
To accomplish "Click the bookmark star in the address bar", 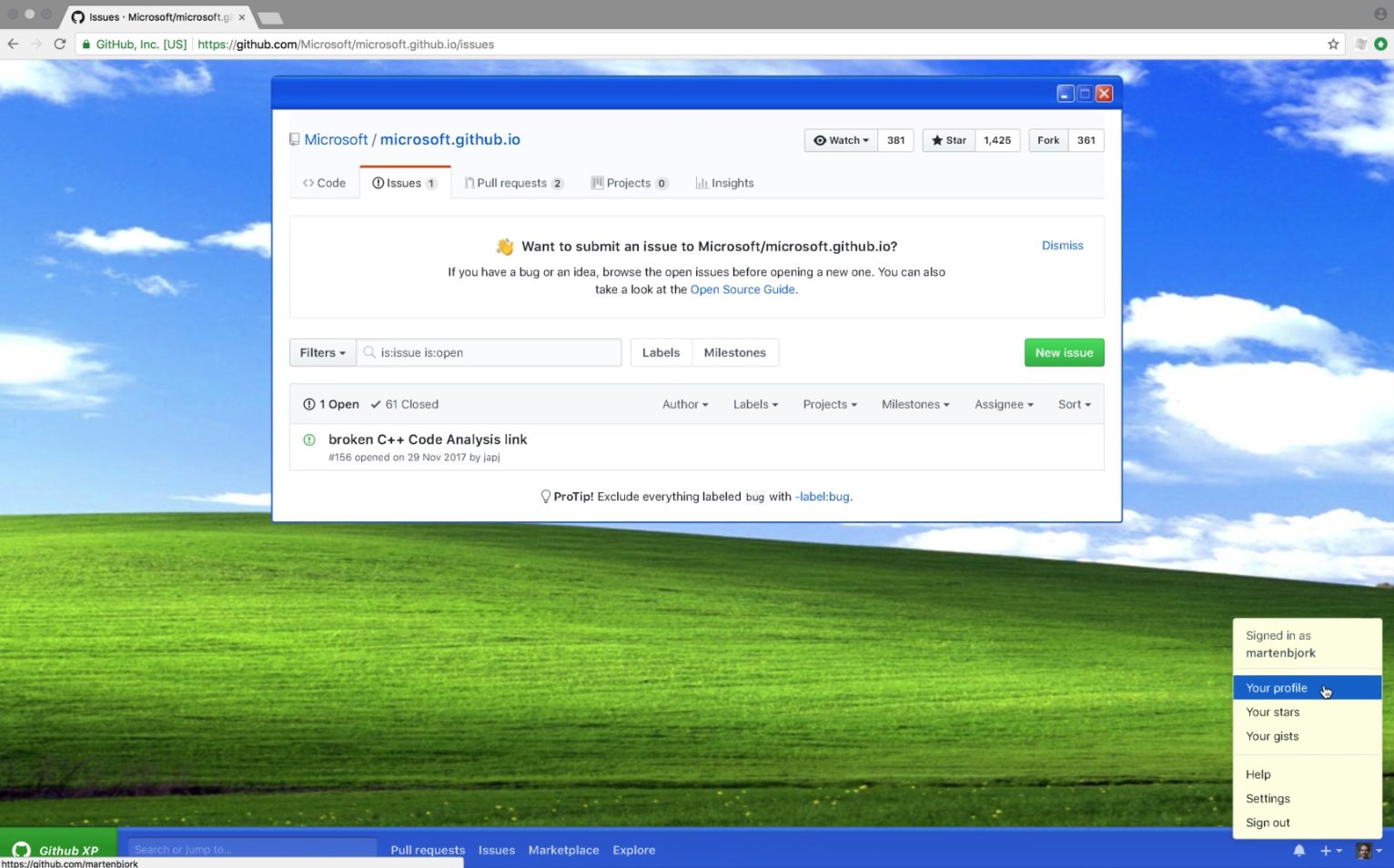I will 1332,44.
